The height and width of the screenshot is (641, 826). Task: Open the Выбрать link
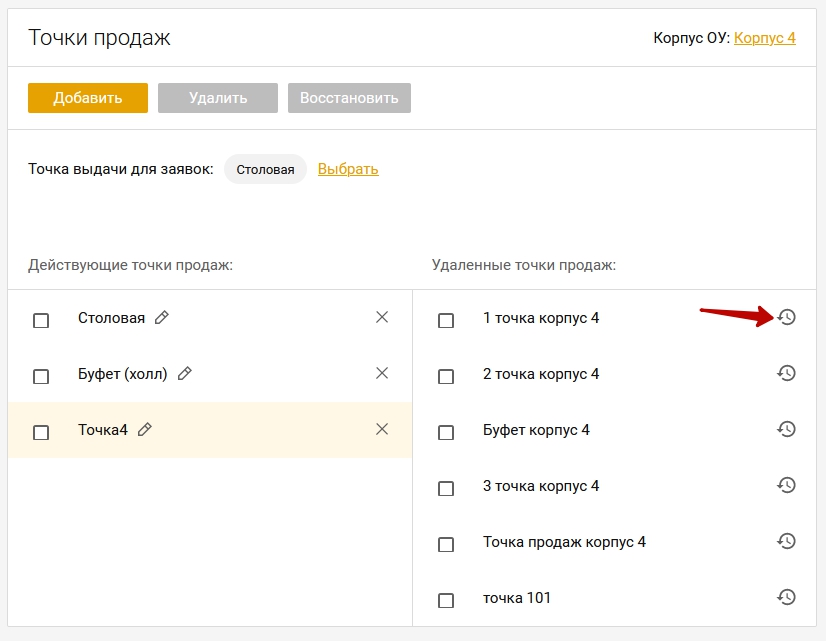click(348, 169)
